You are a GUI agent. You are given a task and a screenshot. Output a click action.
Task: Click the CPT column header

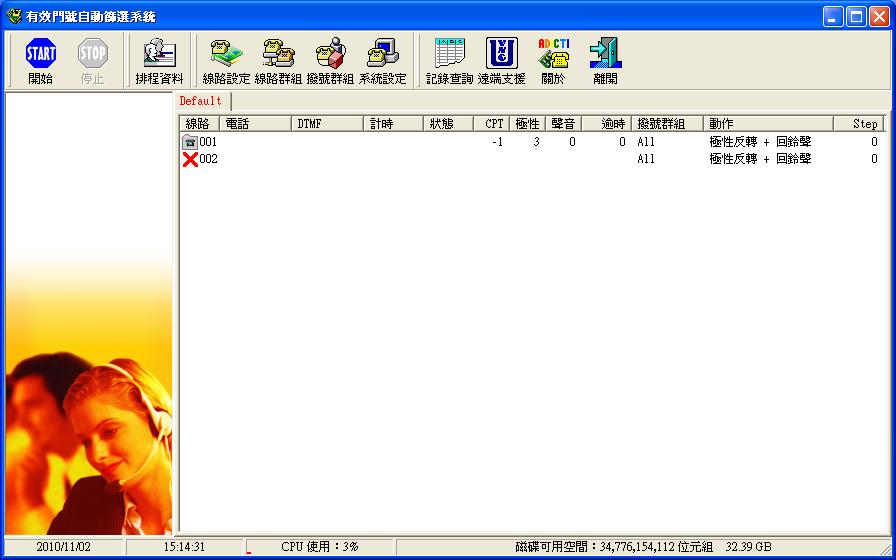491,123
